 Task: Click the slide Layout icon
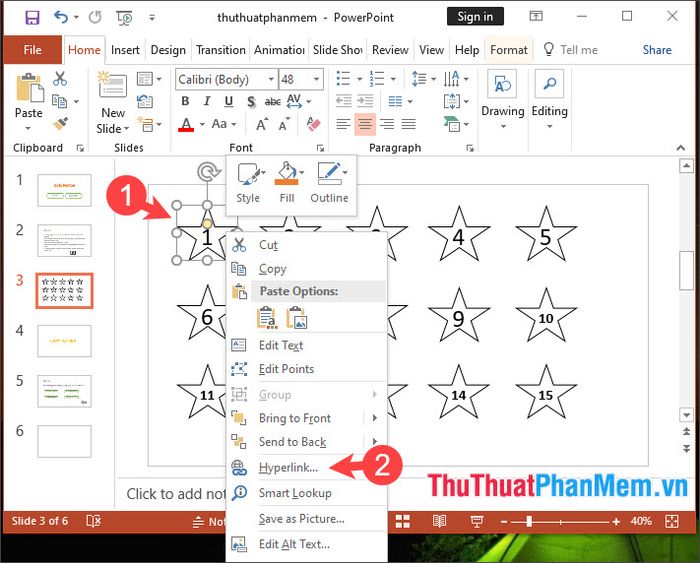pos(145,79)
